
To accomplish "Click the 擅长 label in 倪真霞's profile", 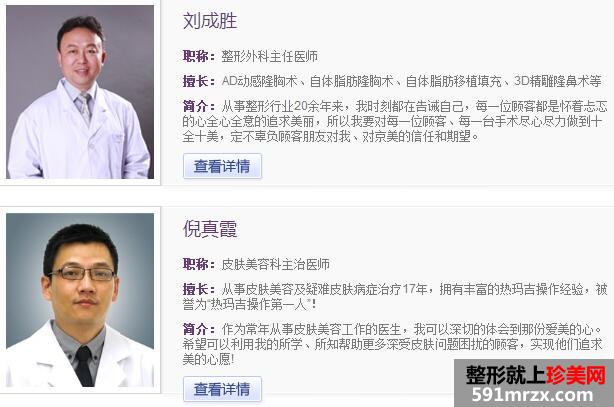I will coord(199,289).
